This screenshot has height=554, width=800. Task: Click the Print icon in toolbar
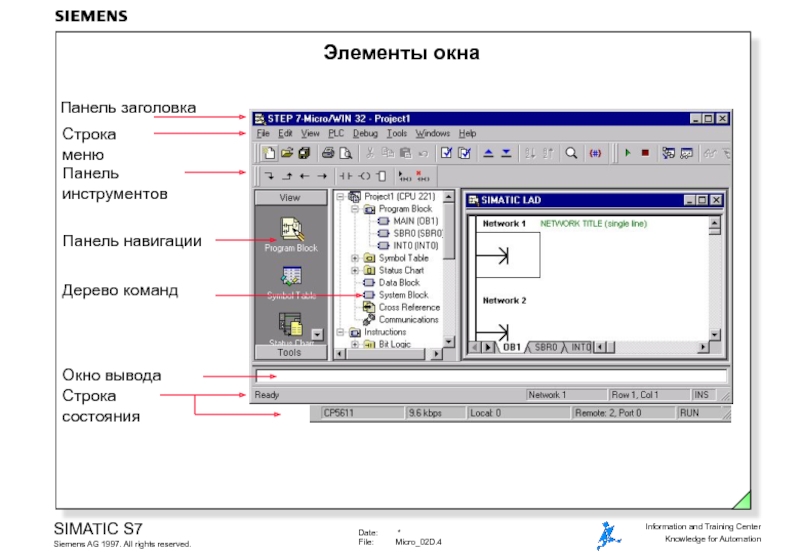(x=327, y=153)
